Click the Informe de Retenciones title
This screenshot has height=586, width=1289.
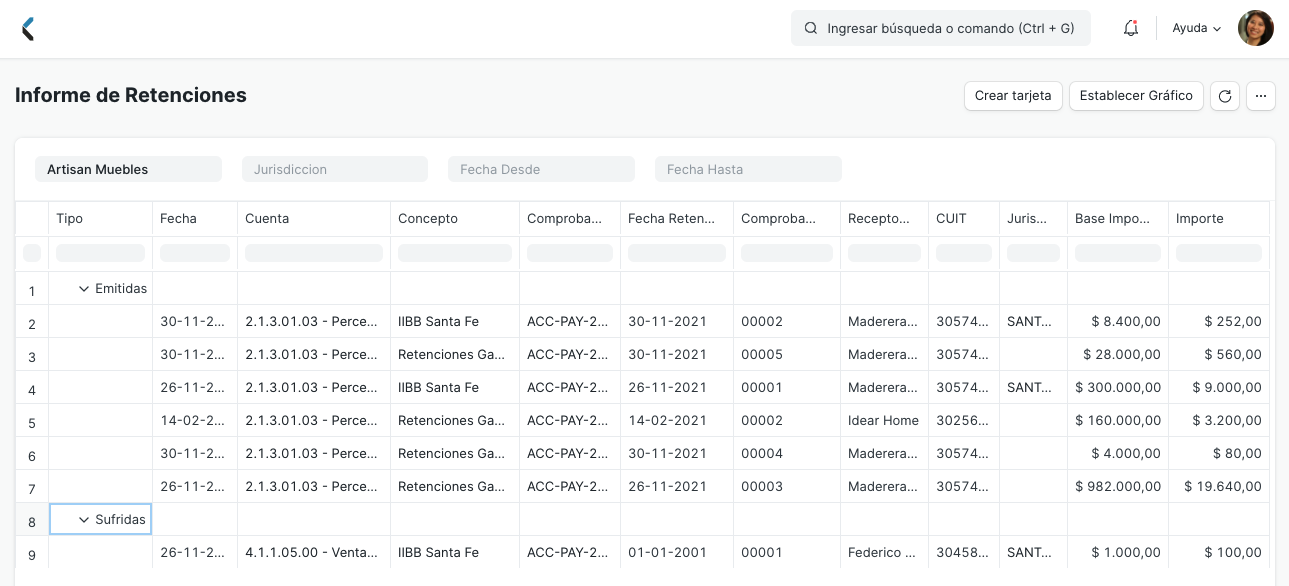point(130,95)
